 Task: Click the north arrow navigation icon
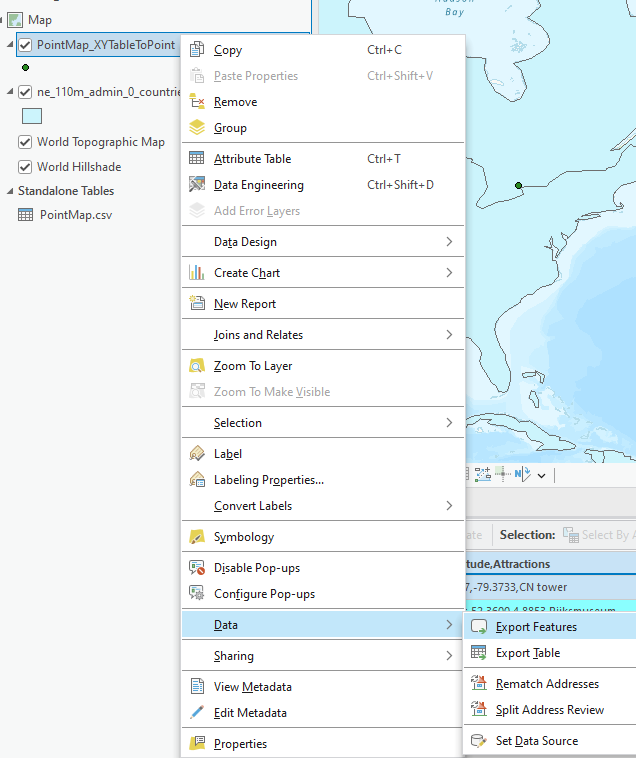[x=522, y=475]
